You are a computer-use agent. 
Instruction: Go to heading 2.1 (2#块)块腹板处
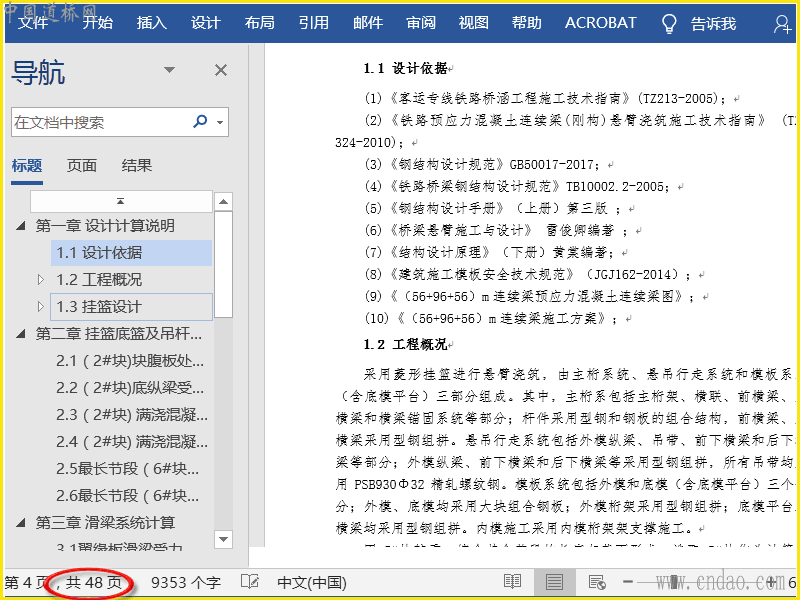point(130,361)
